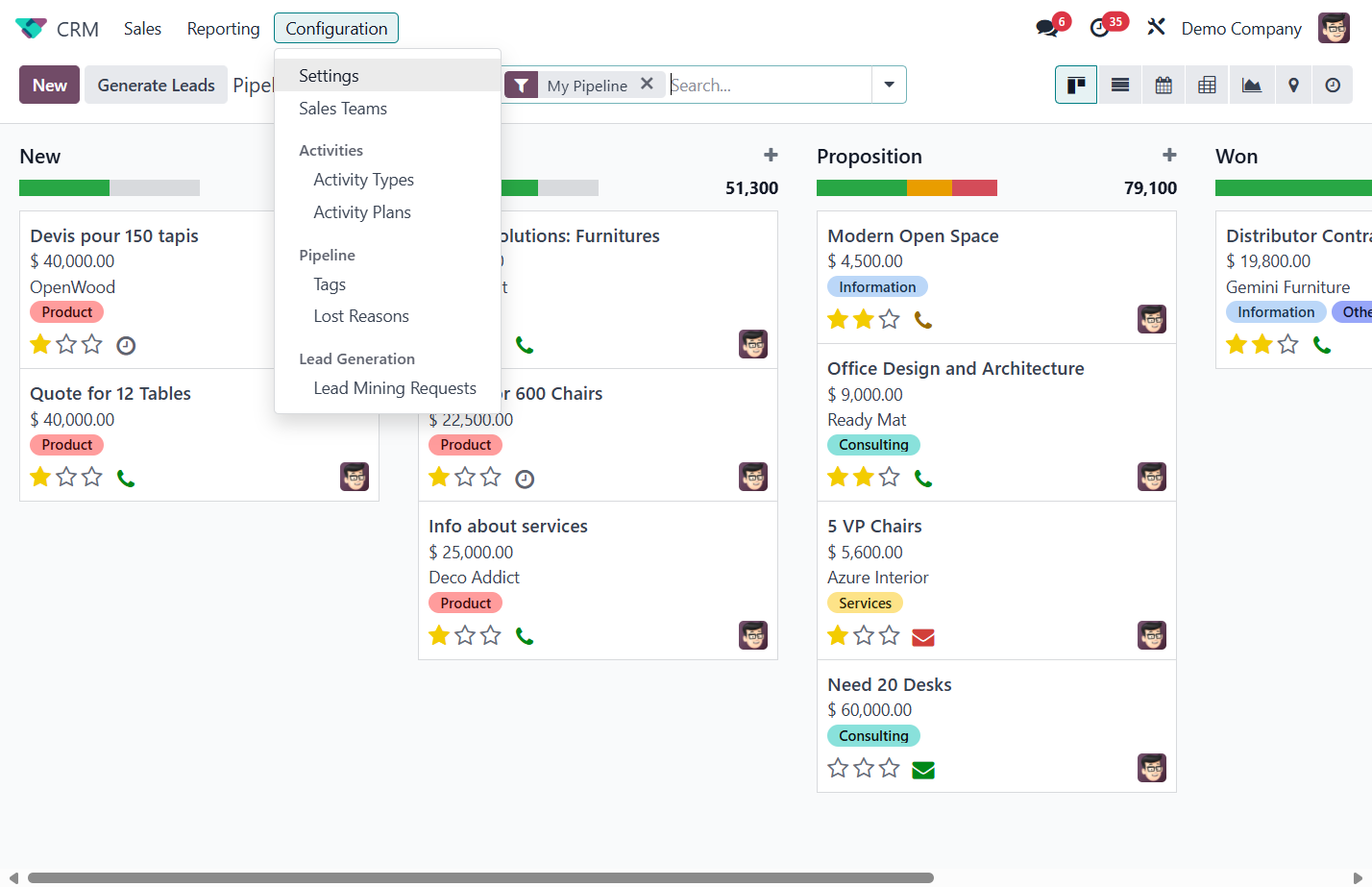This screenshot has width=1372, height=887.
Task: Switch to List view
Action: coord(1120,85)
